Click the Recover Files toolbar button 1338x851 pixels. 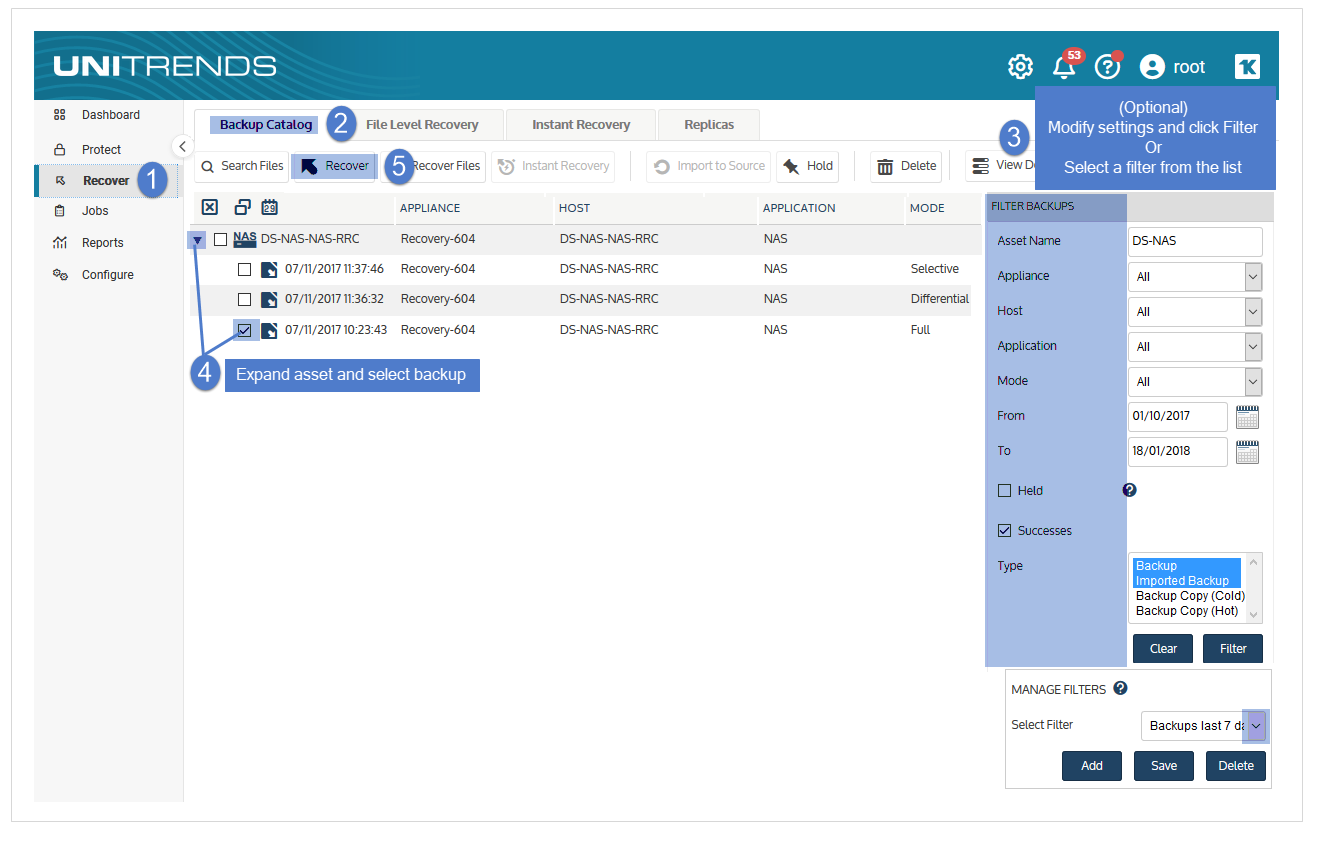coord(447,166)
